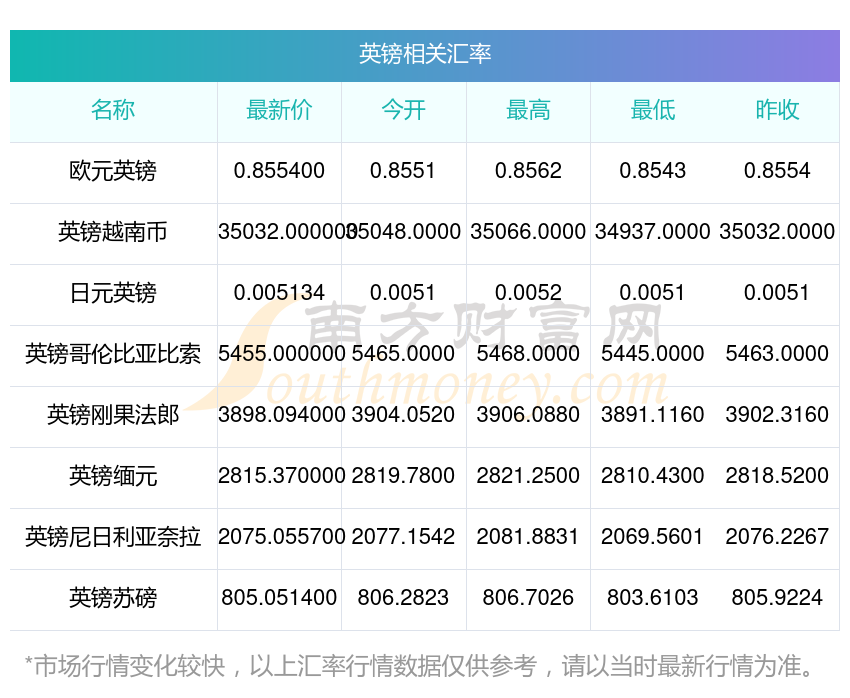Select the 英镑越南币 row name

pyautogui.click(x=113, y=232)
